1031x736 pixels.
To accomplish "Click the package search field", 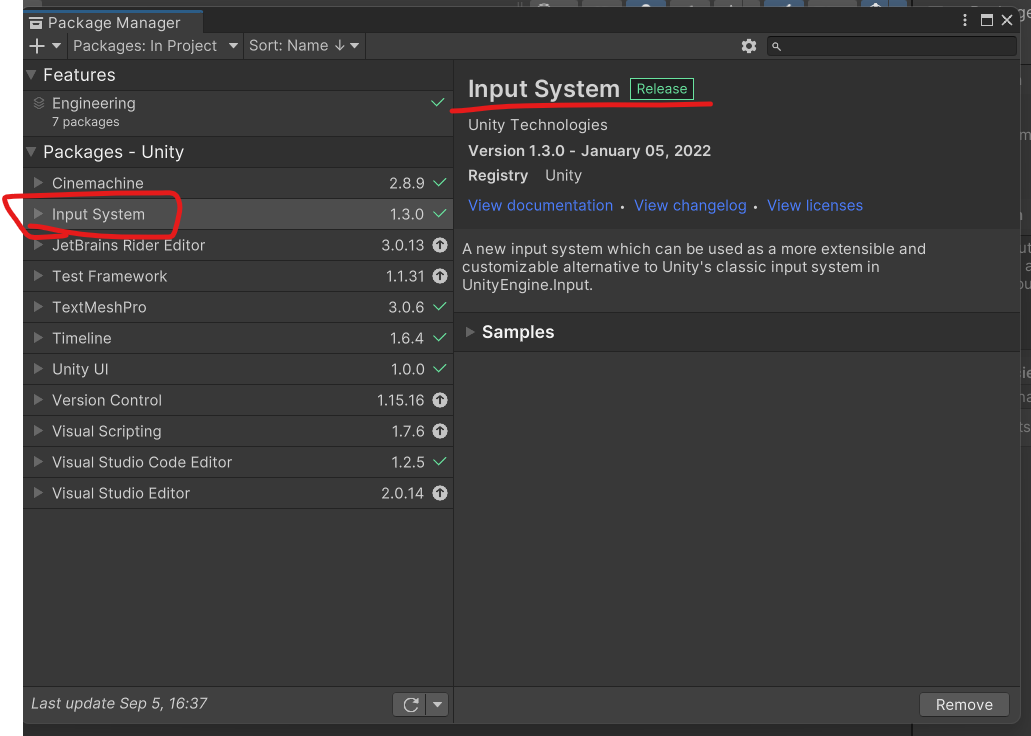I will click(x=892, y=46).
